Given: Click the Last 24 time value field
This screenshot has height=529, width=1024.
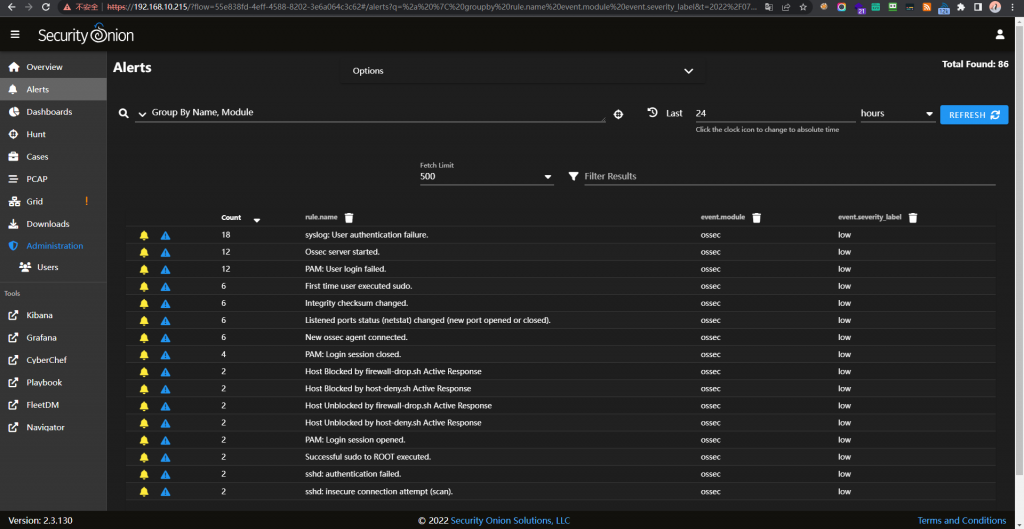Looking at the screenshot, I should 775,114.
